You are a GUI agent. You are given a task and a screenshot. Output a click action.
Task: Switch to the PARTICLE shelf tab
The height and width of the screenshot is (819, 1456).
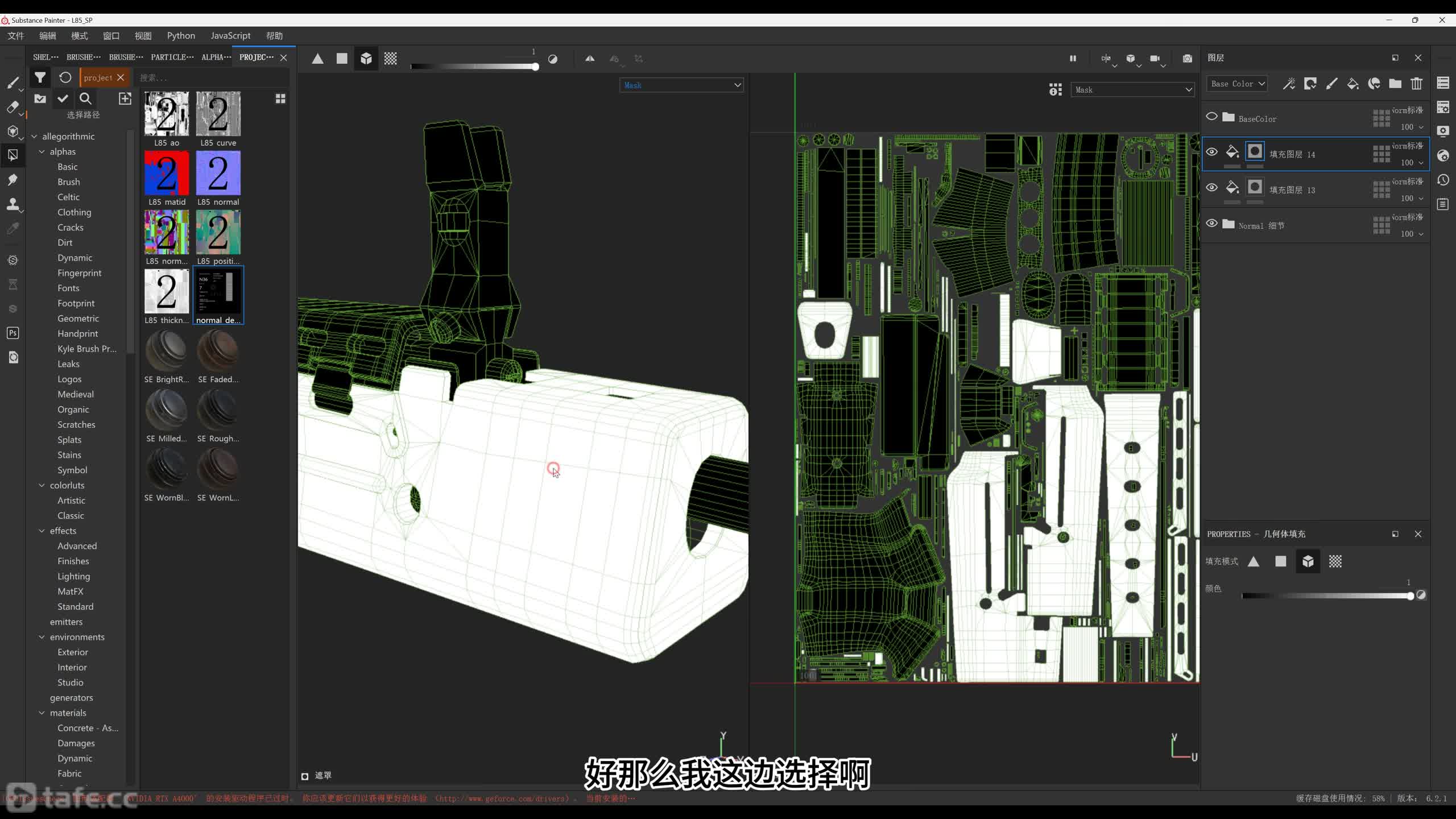(x=172, y=57)
